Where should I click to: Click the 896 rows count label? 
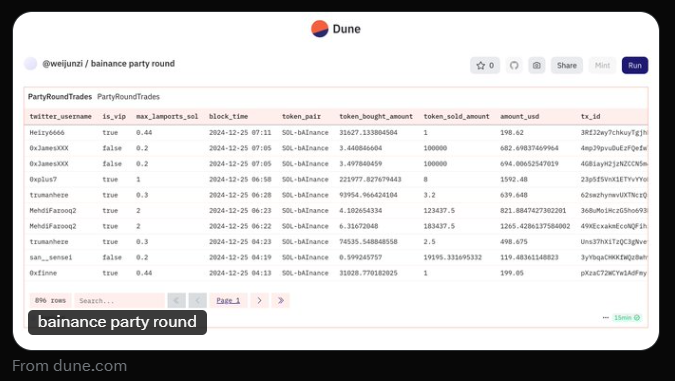(50, 300)
